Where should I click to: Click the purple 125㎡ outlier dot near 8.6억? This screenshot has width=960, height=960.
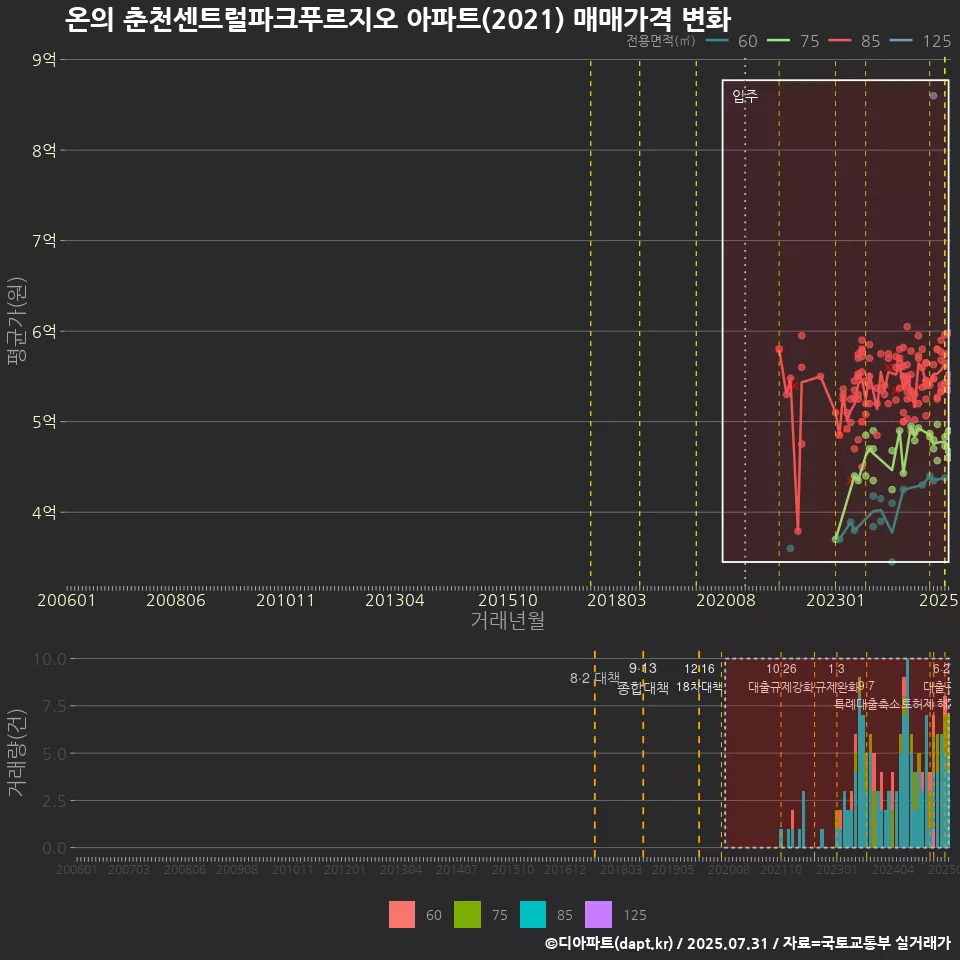coord(933,96)
